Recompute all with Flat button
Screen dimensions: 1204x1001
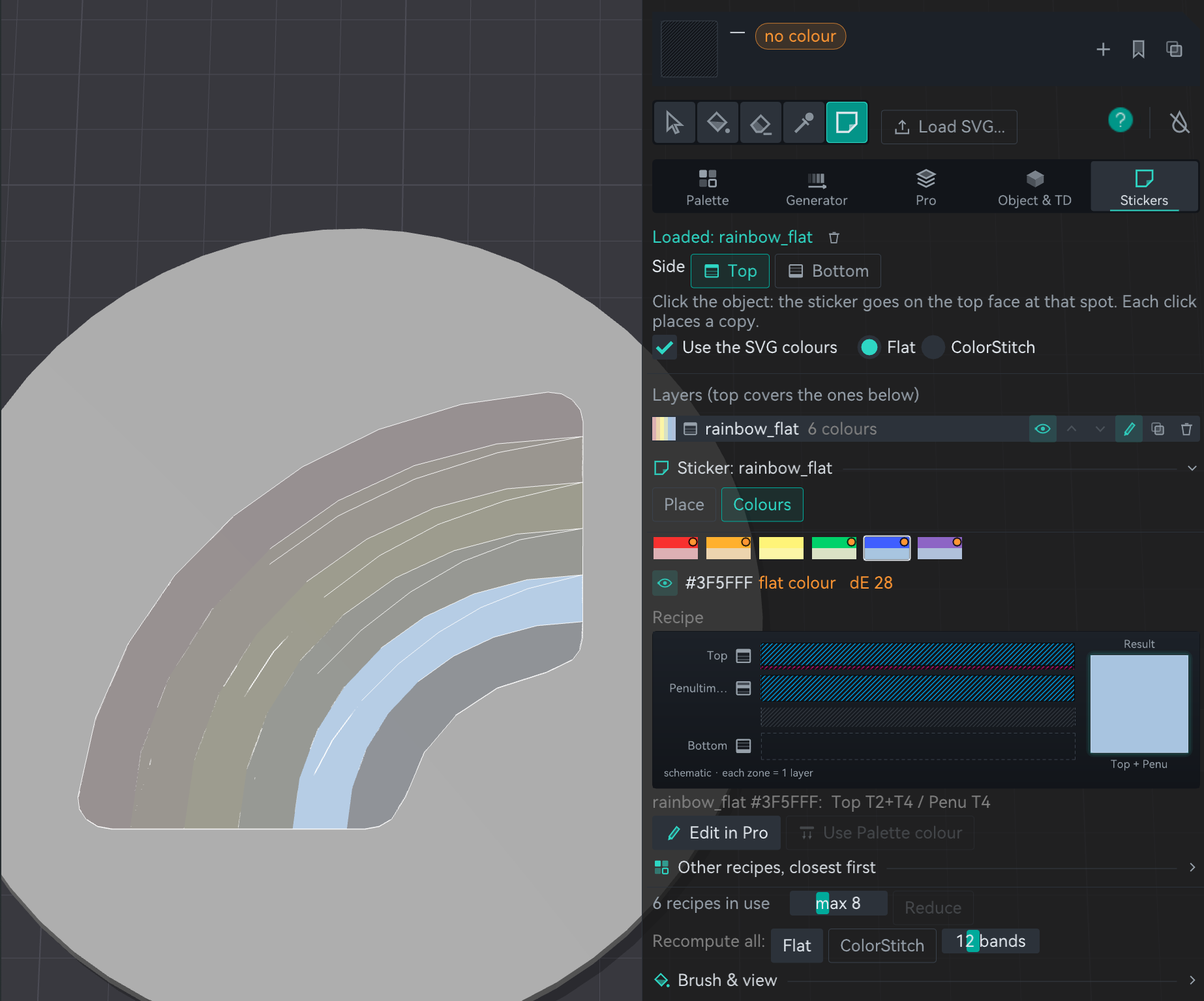[x=796, y=946]
